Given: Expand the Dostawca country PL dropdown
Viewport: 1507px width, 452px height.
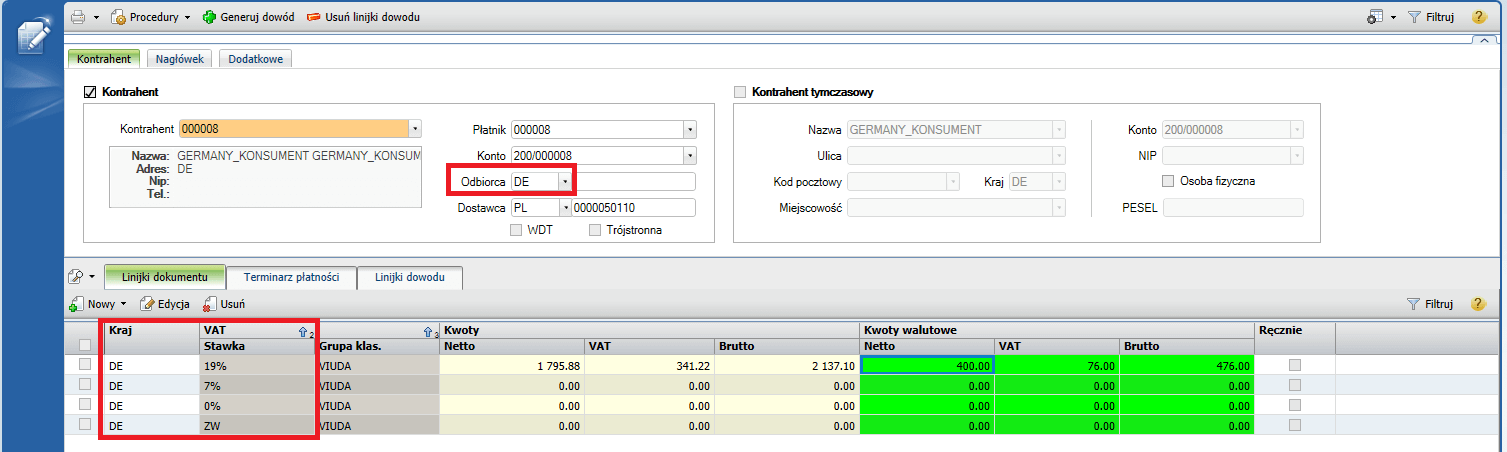Looking at the screenshot, I should pos(565,208).
